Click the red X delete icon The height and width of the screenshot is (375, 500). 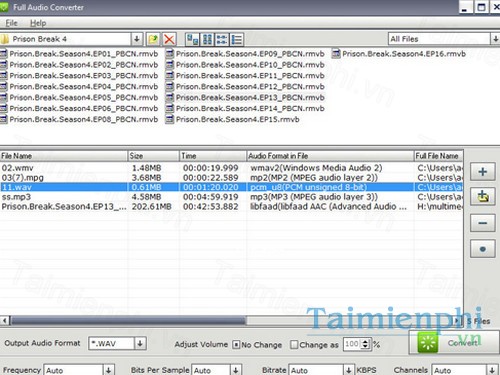point(169,39)
